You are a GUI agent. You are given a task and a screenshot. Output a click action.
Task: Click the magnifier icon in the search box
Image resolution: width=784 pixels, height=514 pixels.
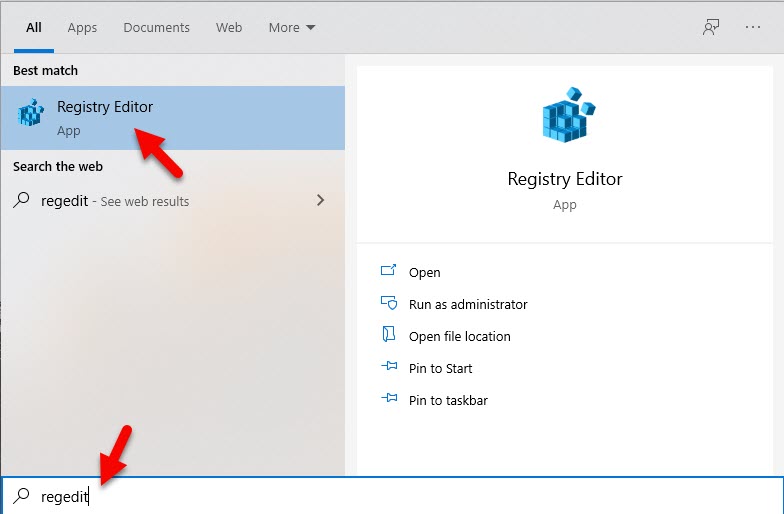tap(21, 496)
